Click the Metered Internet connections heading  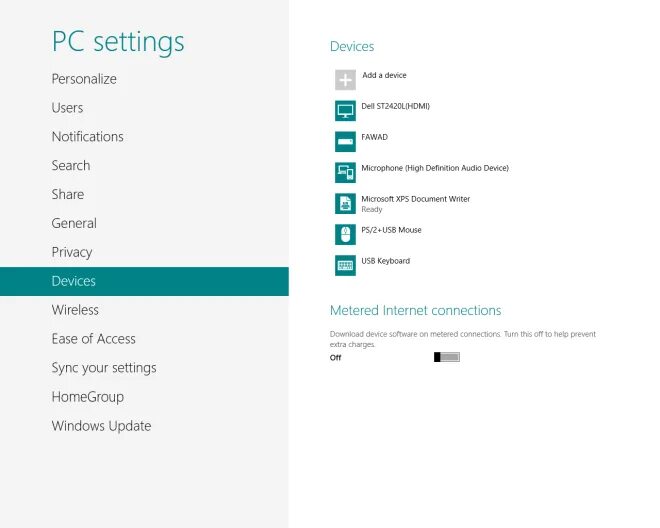pyautogui.click(x=415, y=310)
